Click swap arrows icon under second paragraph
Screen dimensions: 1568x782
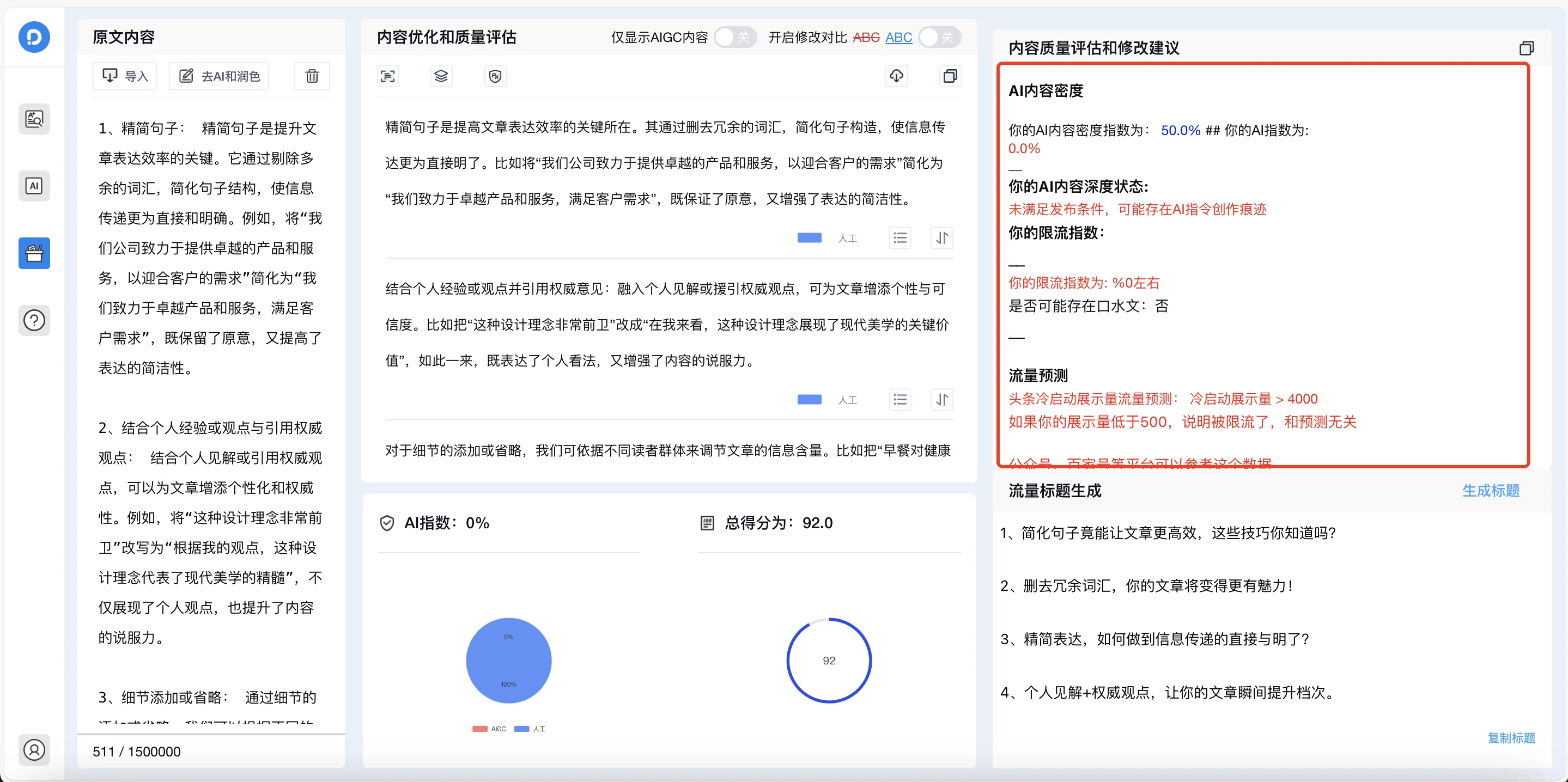[941, 400]
